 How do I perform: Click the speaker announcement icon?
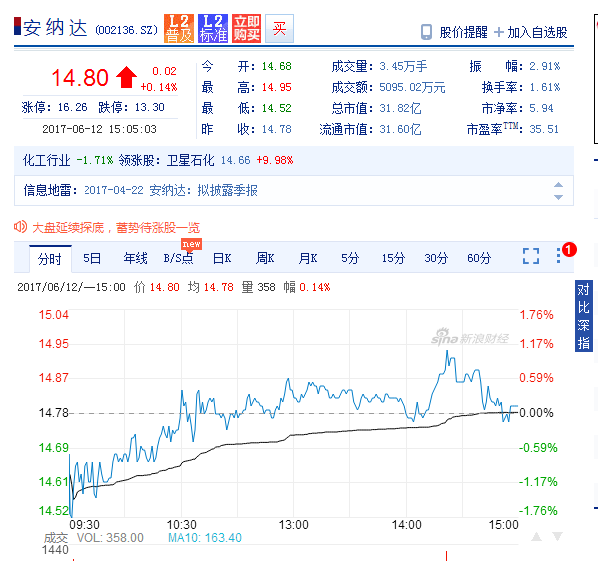coord(20,227)
